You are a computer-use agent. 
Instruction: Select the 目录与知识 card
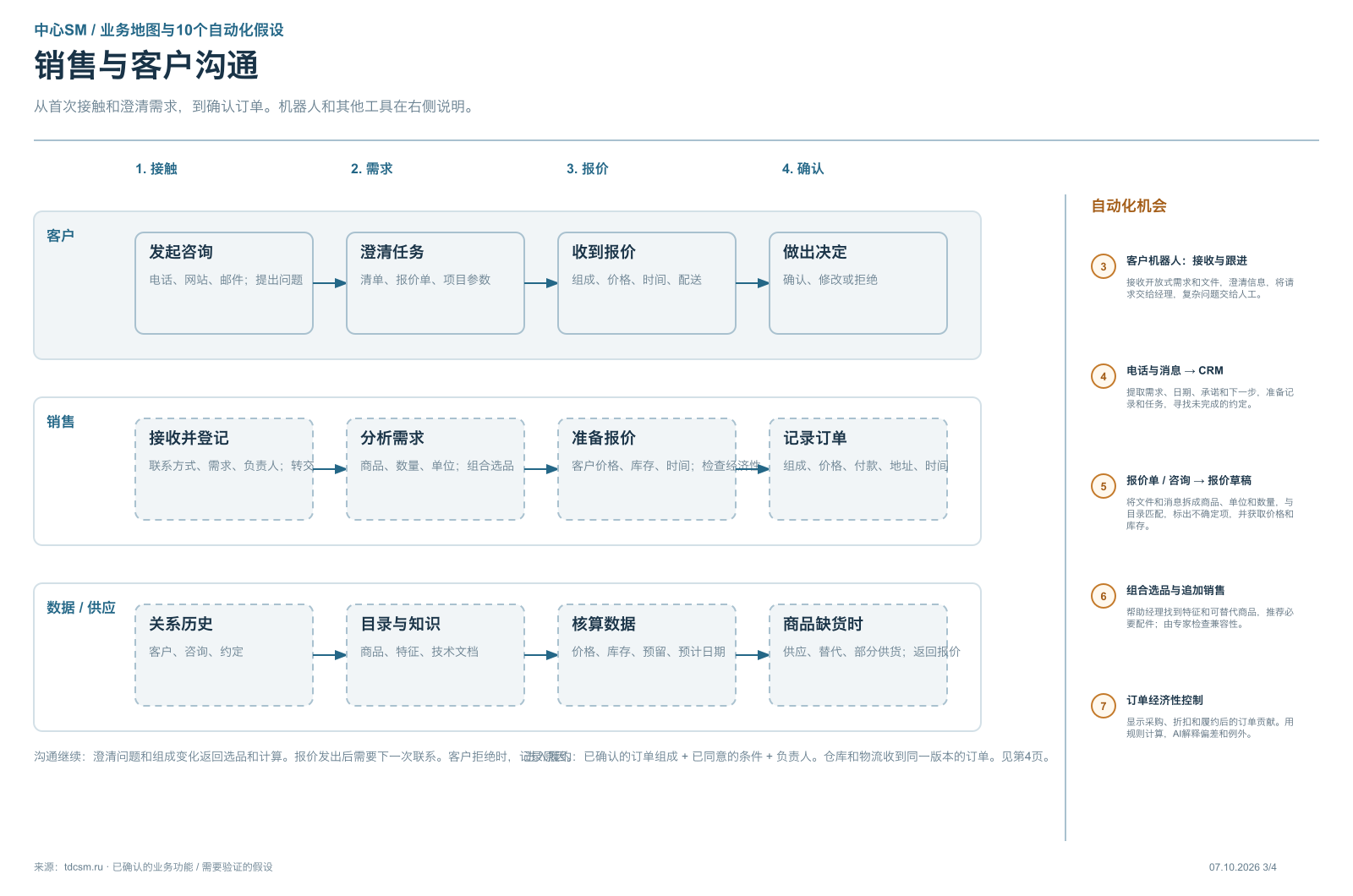coord(435,655)
